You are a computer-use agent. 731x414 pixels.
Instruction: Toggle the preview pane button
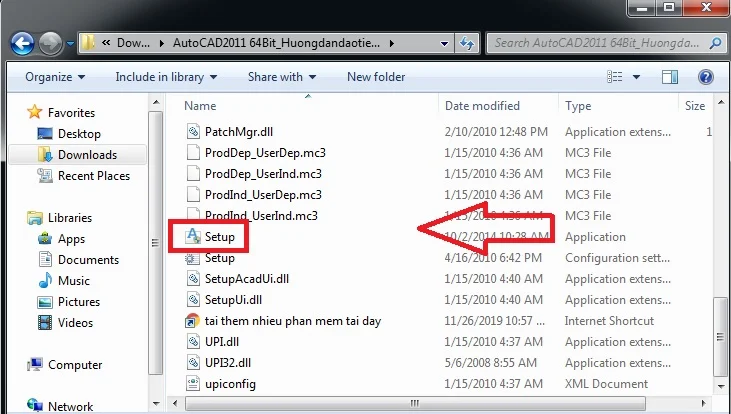point(670,77)
